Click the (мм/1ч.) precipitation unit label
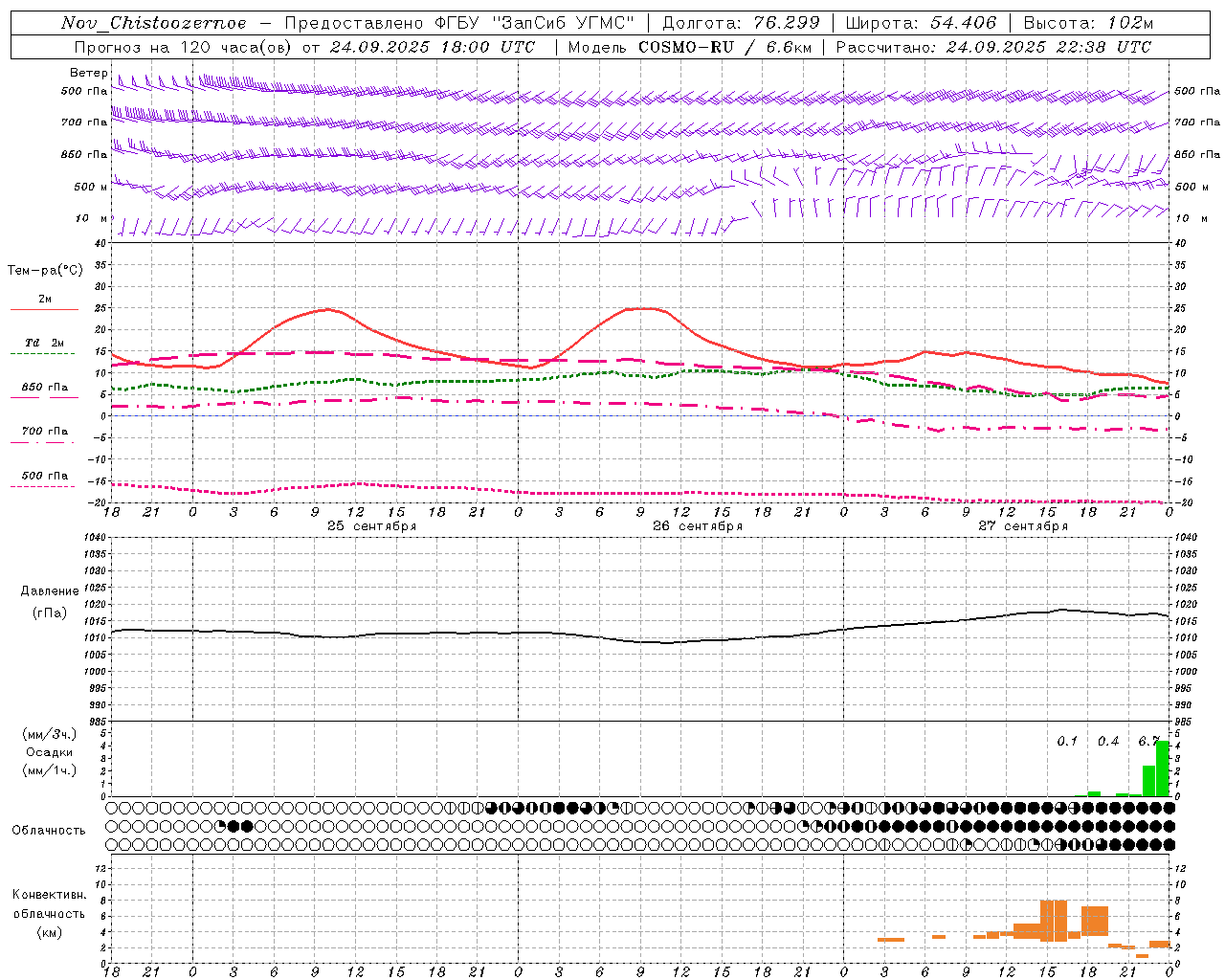Screen dimensions: 1225x980 click(x=50, y=770)
